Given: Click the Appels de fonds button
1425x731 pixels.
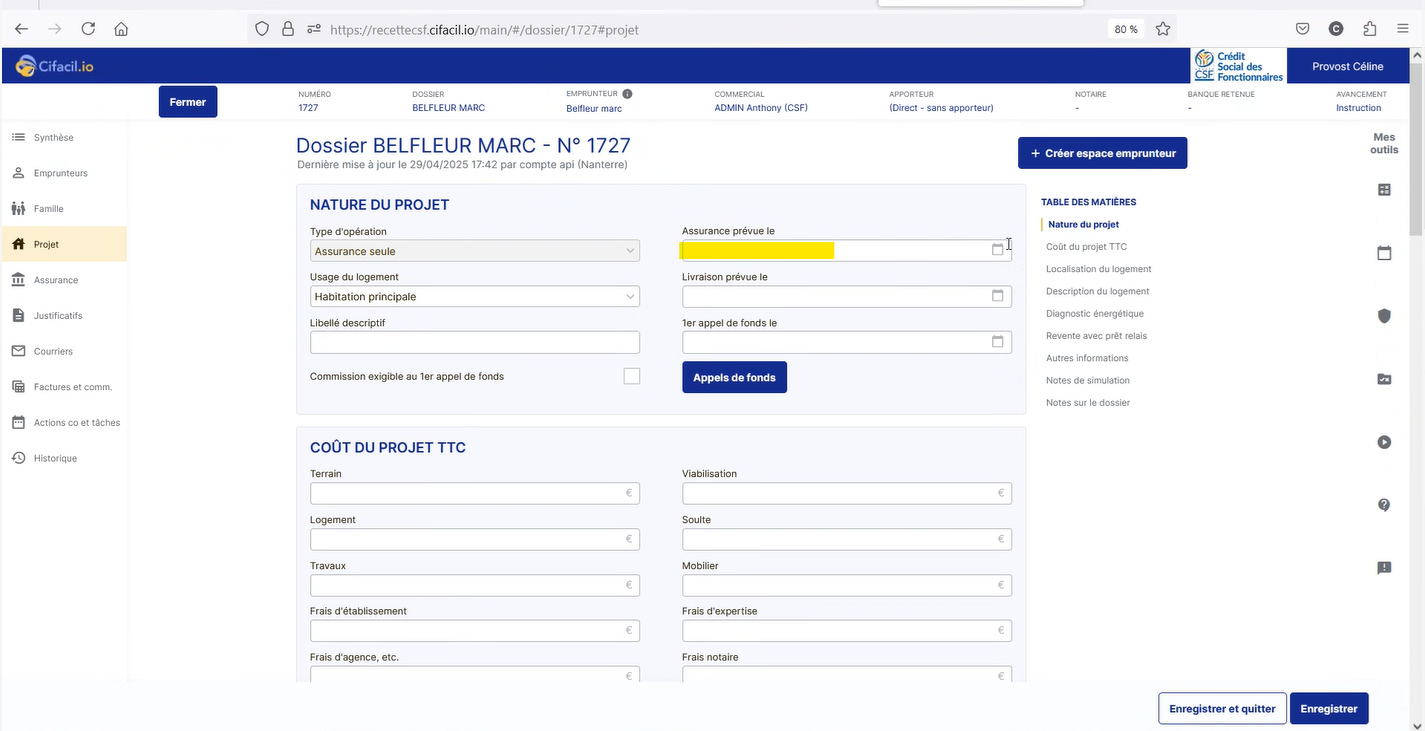Looking at the screenshot, I should coord(734,377).
